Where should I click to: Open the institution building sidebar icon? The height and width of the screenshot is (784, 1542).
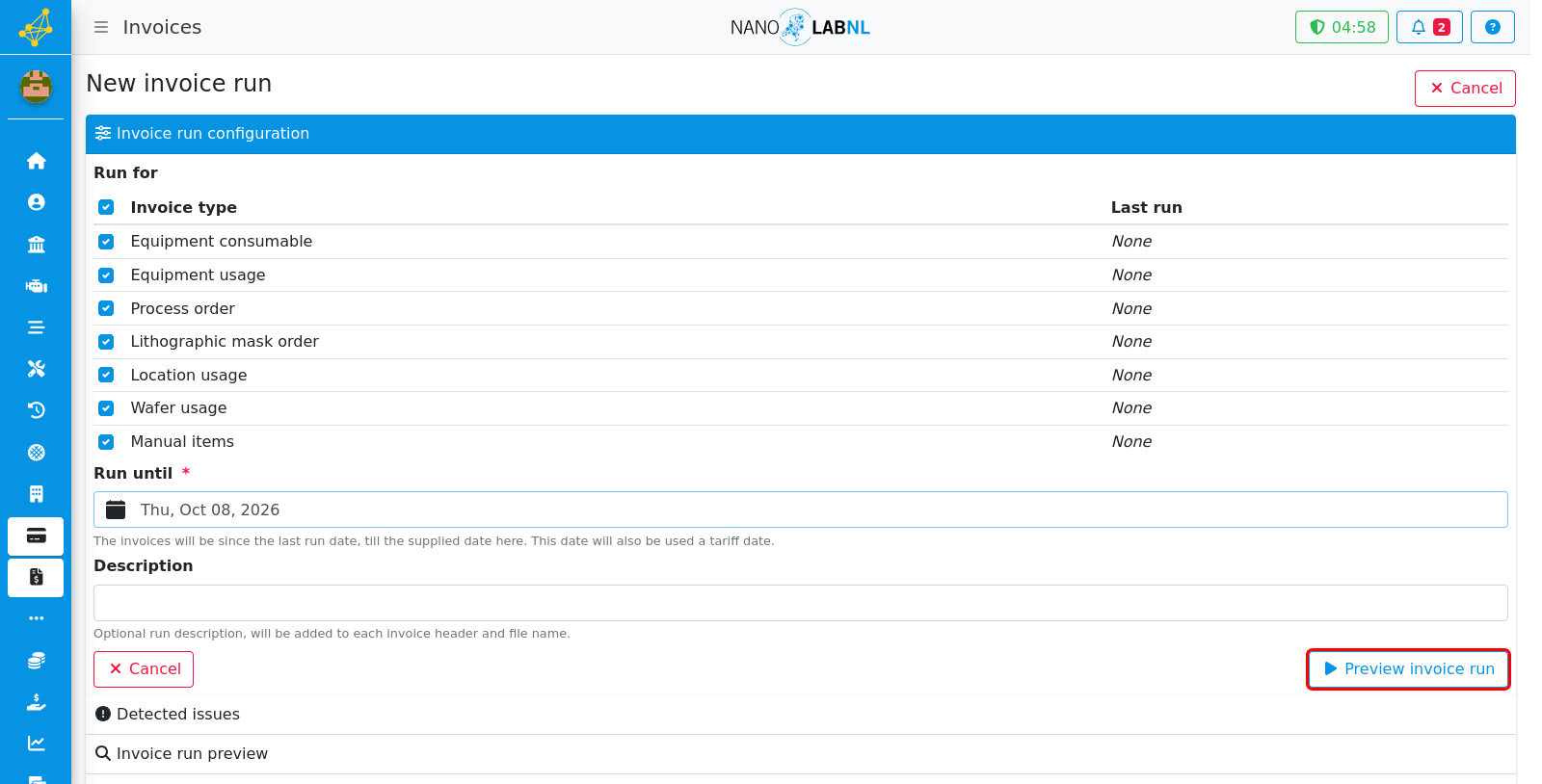pyautogui.click(x=36, y=245)
